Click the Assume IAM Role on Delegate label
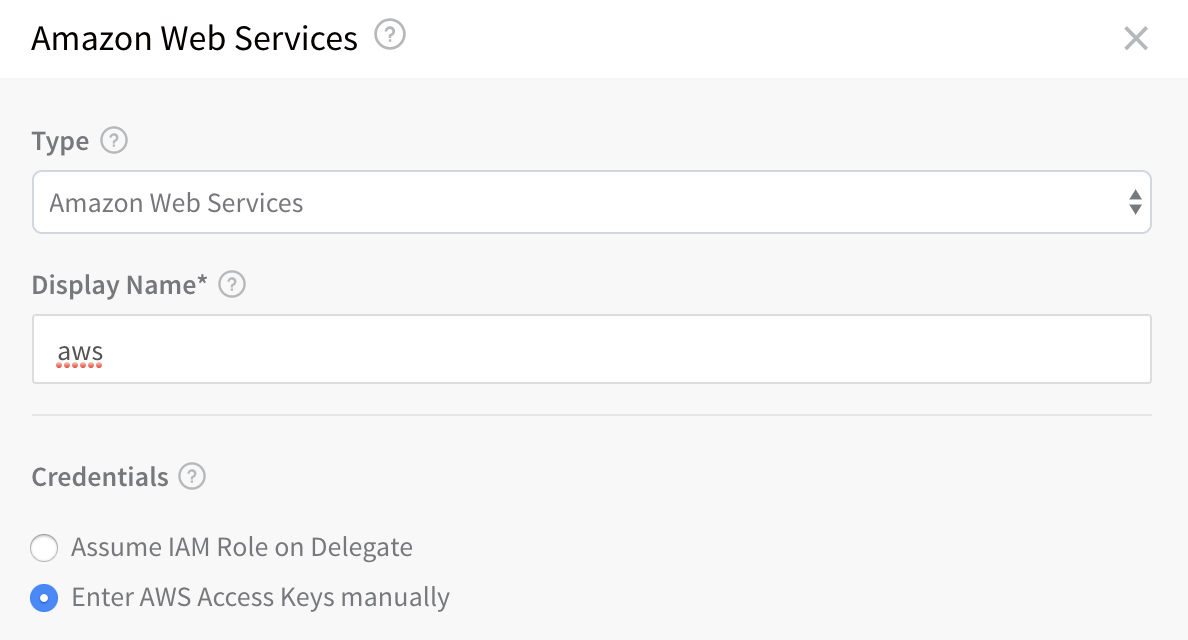Screen dimensions: 1188x640 pyautogui.click(x=242, y=547)
